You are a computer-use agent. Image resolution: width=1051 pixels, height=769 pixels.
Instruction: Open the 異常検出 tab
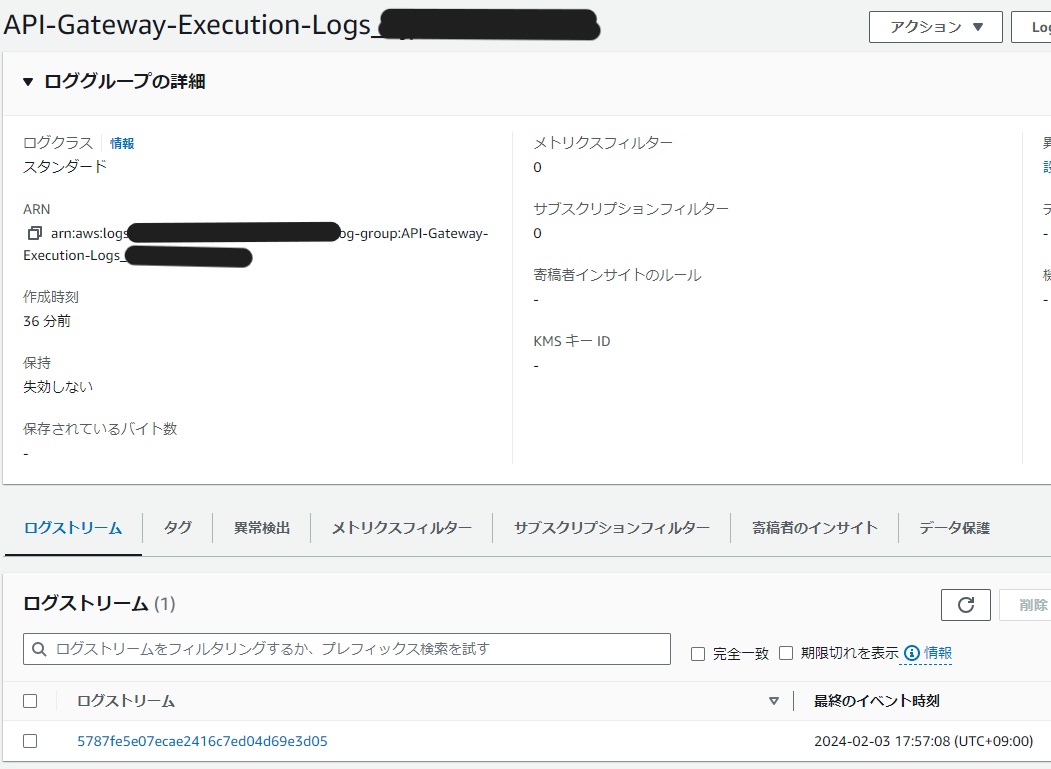click(x=261, y=527)
